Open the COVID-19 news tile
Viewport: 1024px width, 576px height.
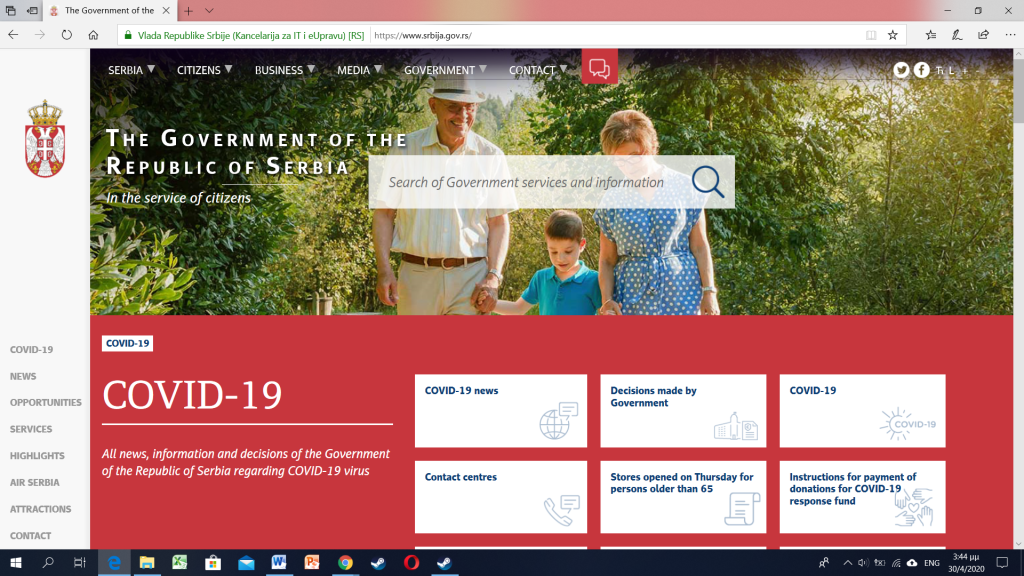[x=500, y=410]
